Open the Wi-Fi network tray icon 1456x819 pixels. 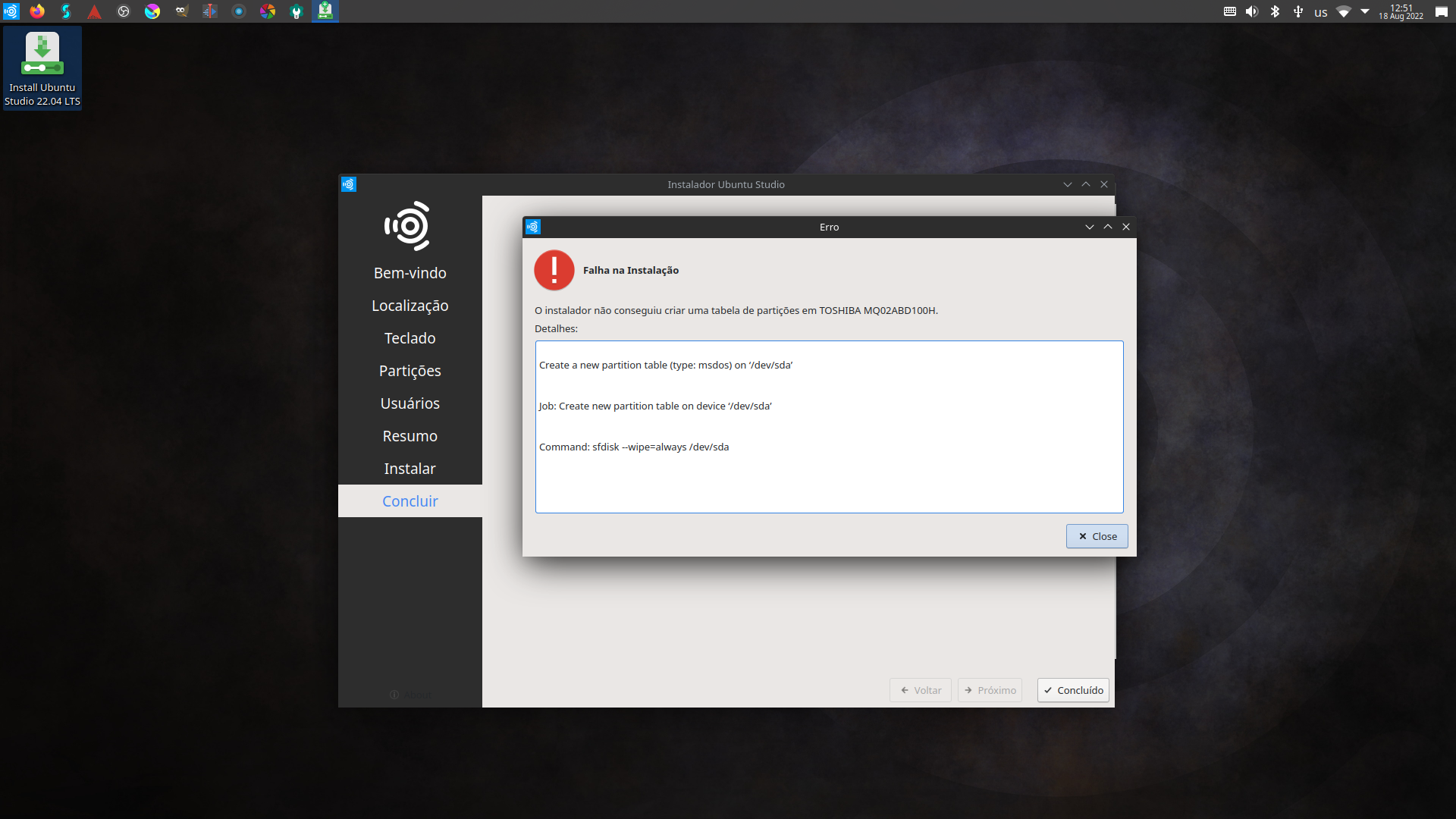pyautogui.click(x=1344, y=11)
